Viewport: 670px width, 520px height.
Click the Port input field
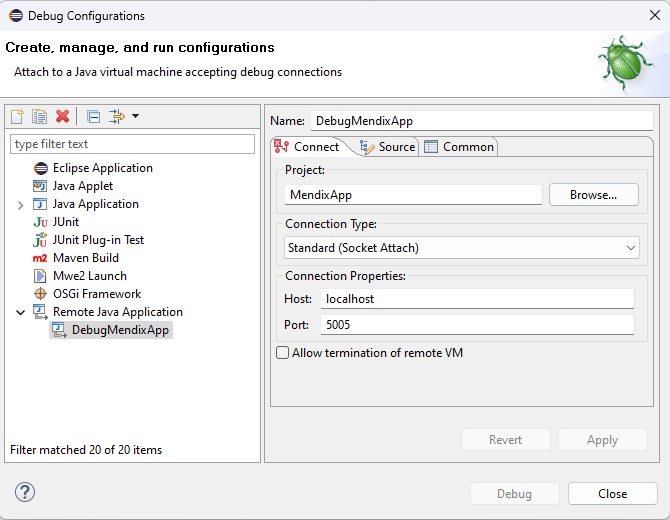tap(477, 325)
